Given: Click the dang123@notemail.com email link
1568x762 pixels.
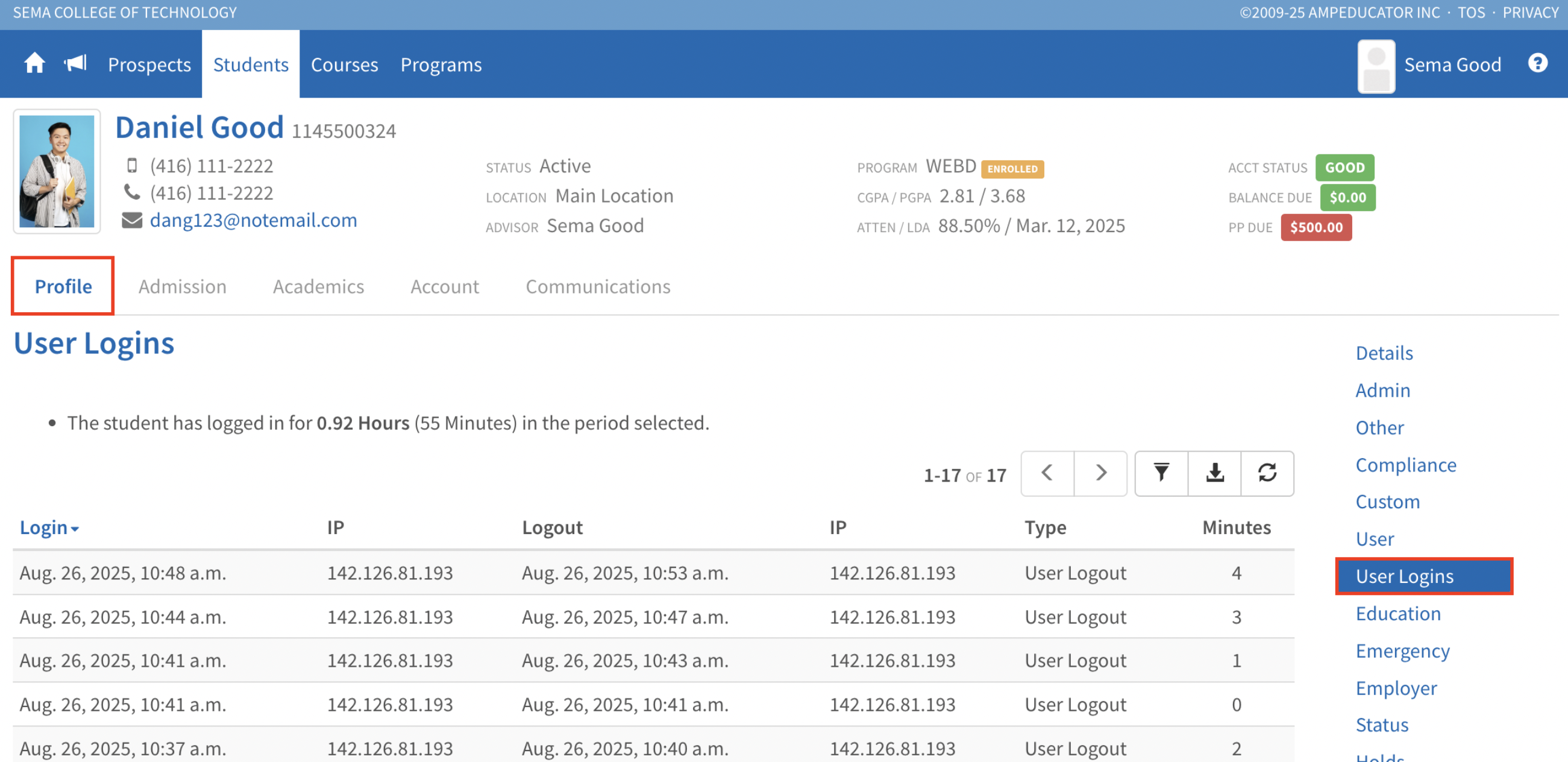Looking at the screenshot, I should pos(253,220).
